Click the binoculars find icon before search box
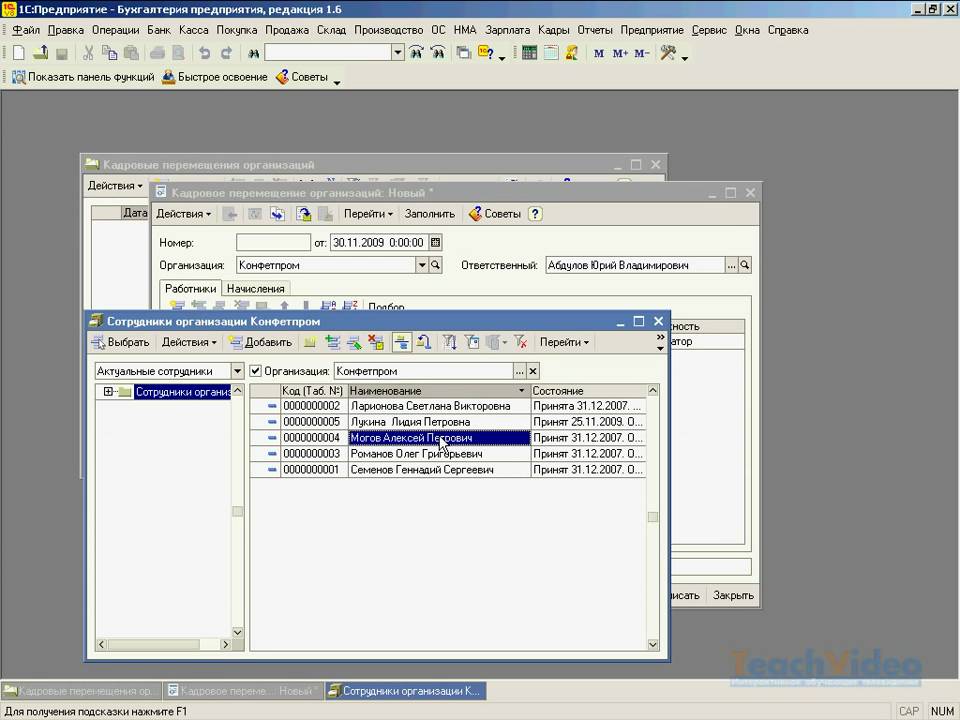Viewport: 960px width, 720px height. point(253,53)
